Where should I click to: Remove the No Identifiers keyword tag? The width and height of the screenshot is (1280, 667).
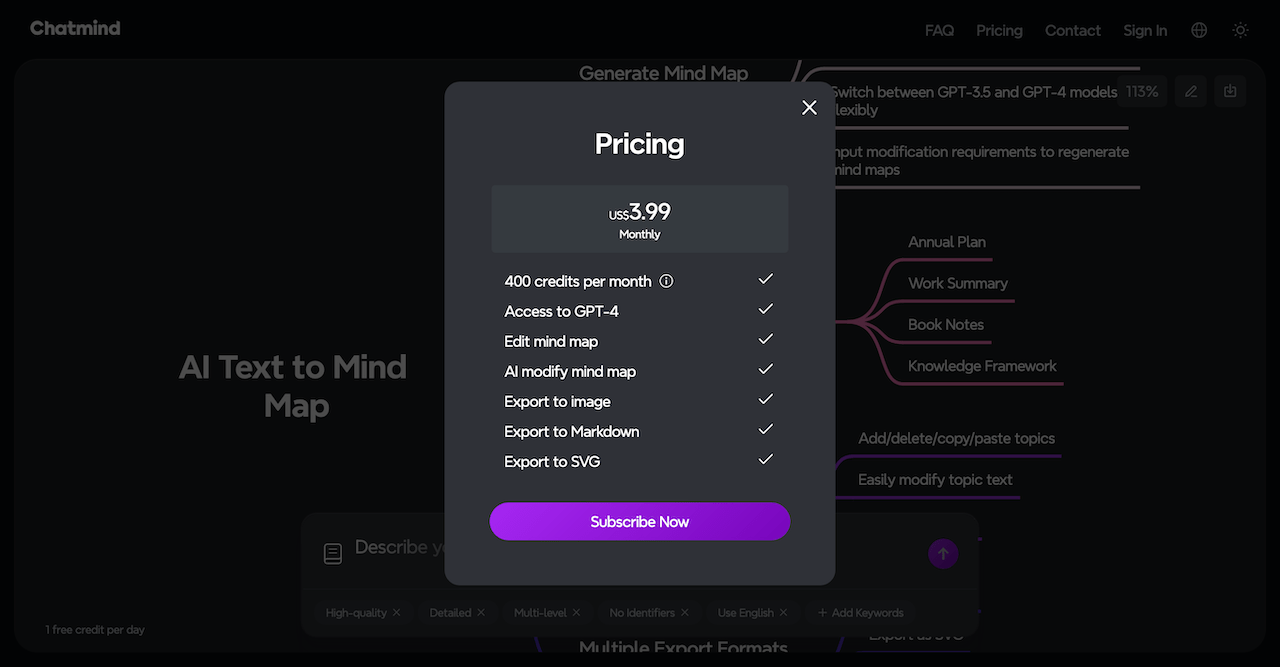pos(685,613)
